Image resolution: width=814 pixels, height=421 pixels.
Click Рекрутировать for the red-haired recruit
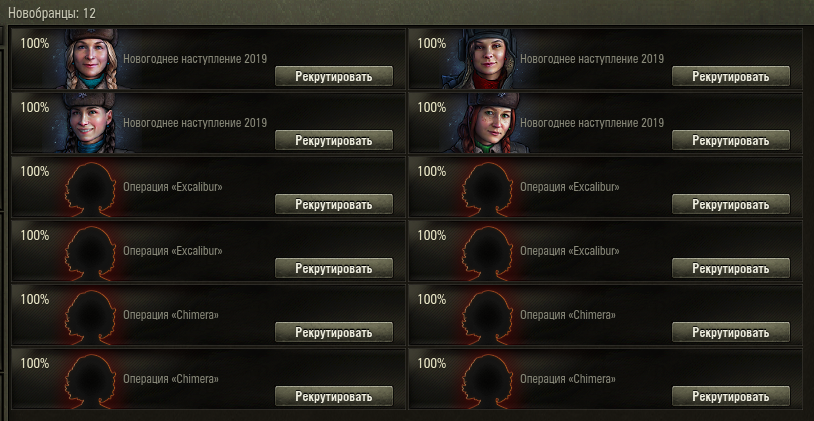click(731, 140)
